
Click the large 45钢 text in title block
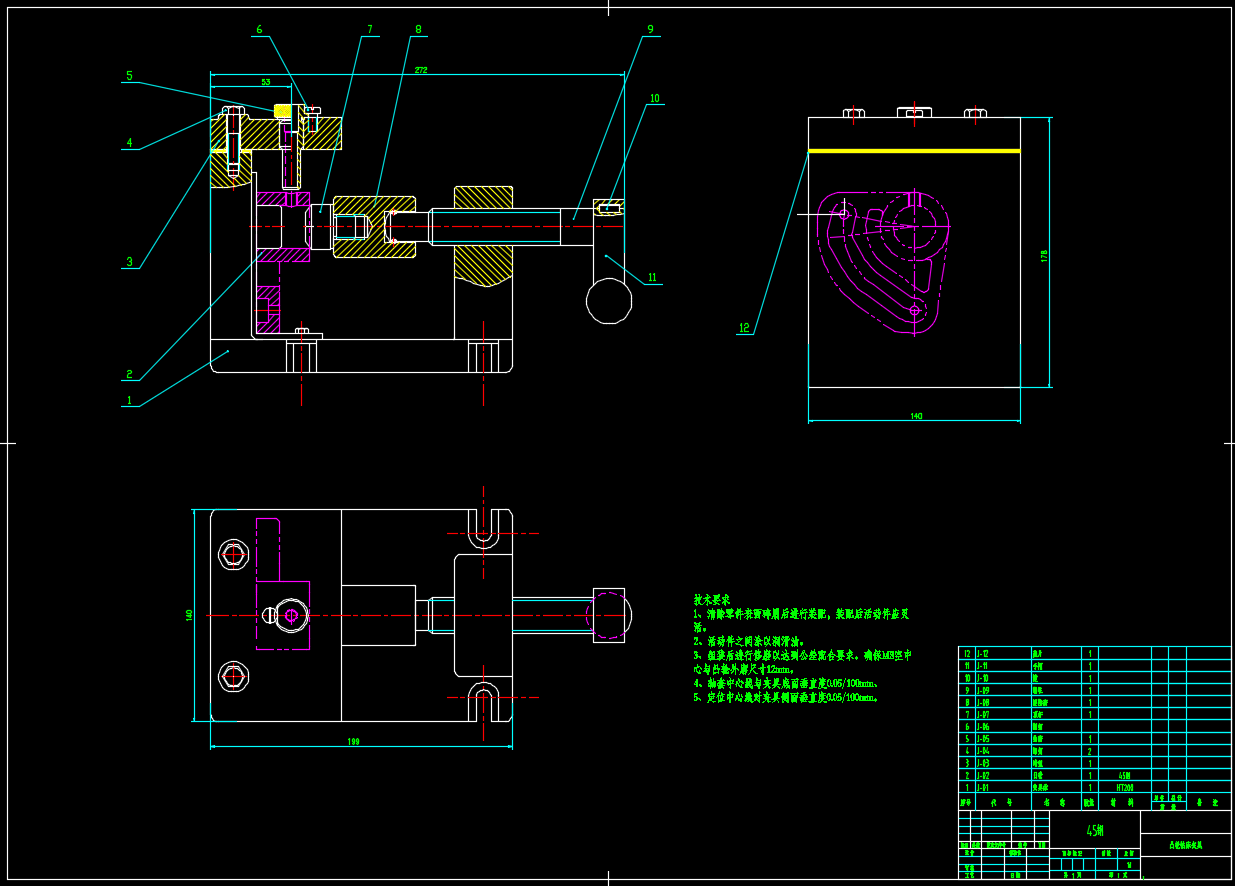point(1095,830)
